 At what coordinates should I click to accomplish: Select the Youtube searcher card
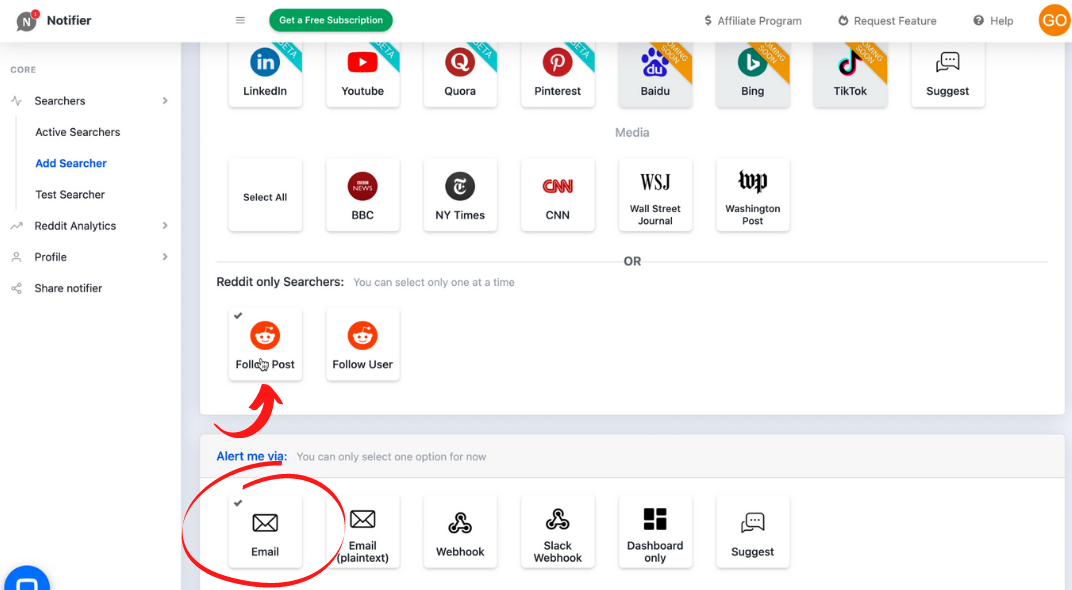click(362, 74)
